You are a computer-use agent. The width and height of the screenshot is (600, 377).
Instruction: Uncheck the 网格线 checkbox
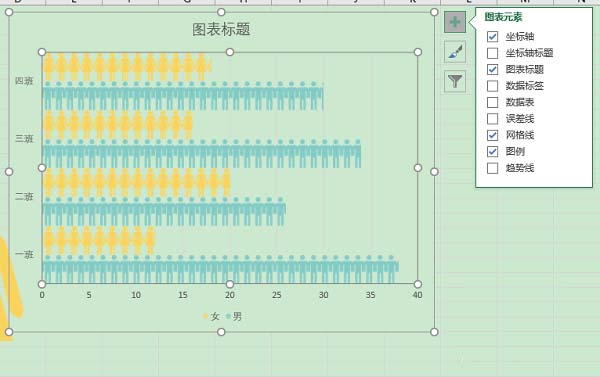(492, 135)
